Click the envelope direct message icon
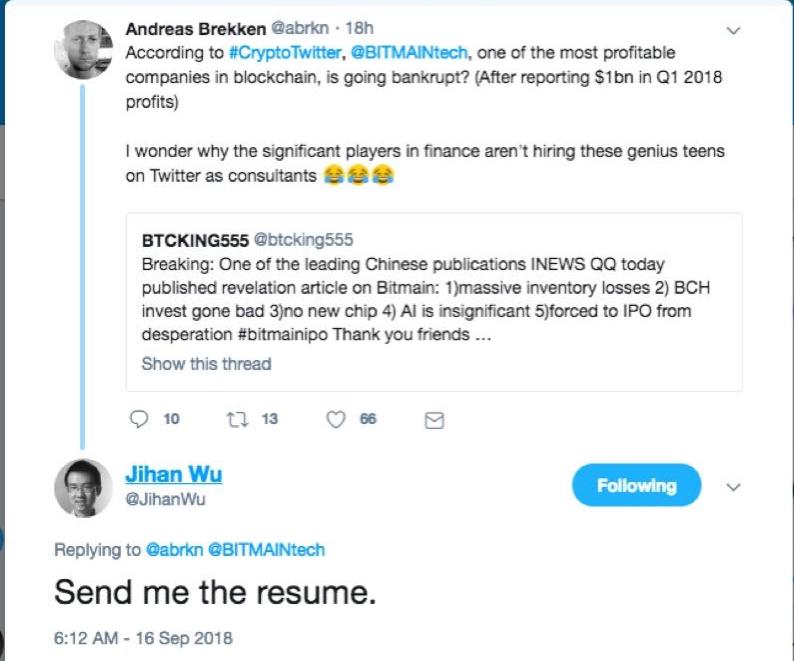The image size is (794, 661). pos(434,421)
